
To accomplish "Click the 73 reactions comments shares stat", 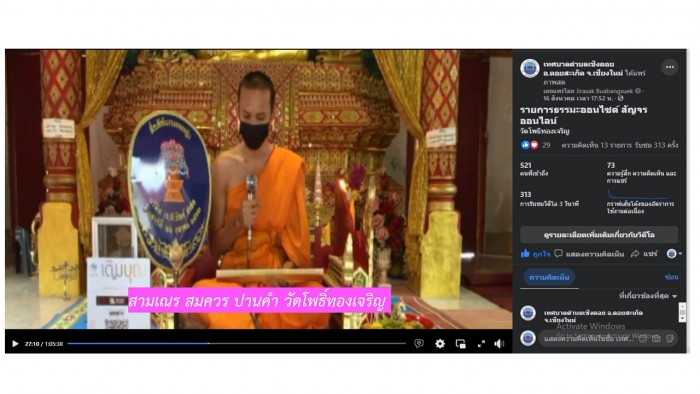I will (x=642, y=173).
